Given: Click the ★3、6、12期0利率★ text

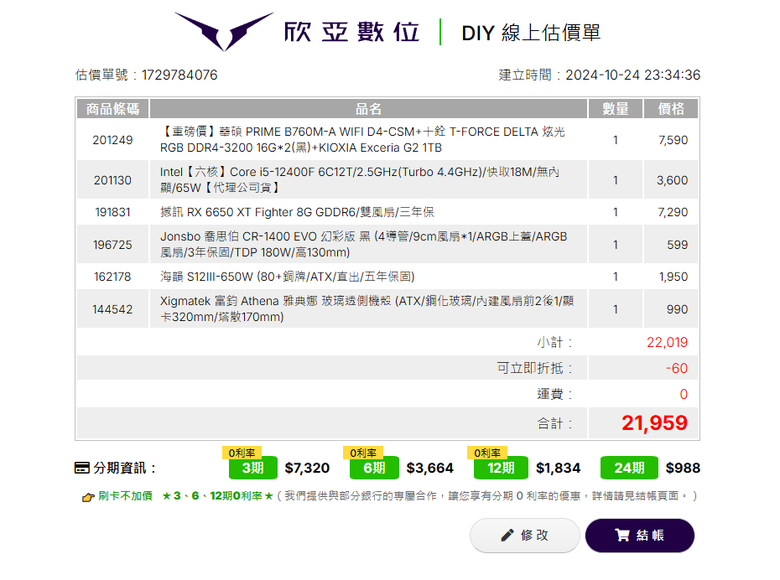Looking at the screenshot, I should (x=218, y=496).
